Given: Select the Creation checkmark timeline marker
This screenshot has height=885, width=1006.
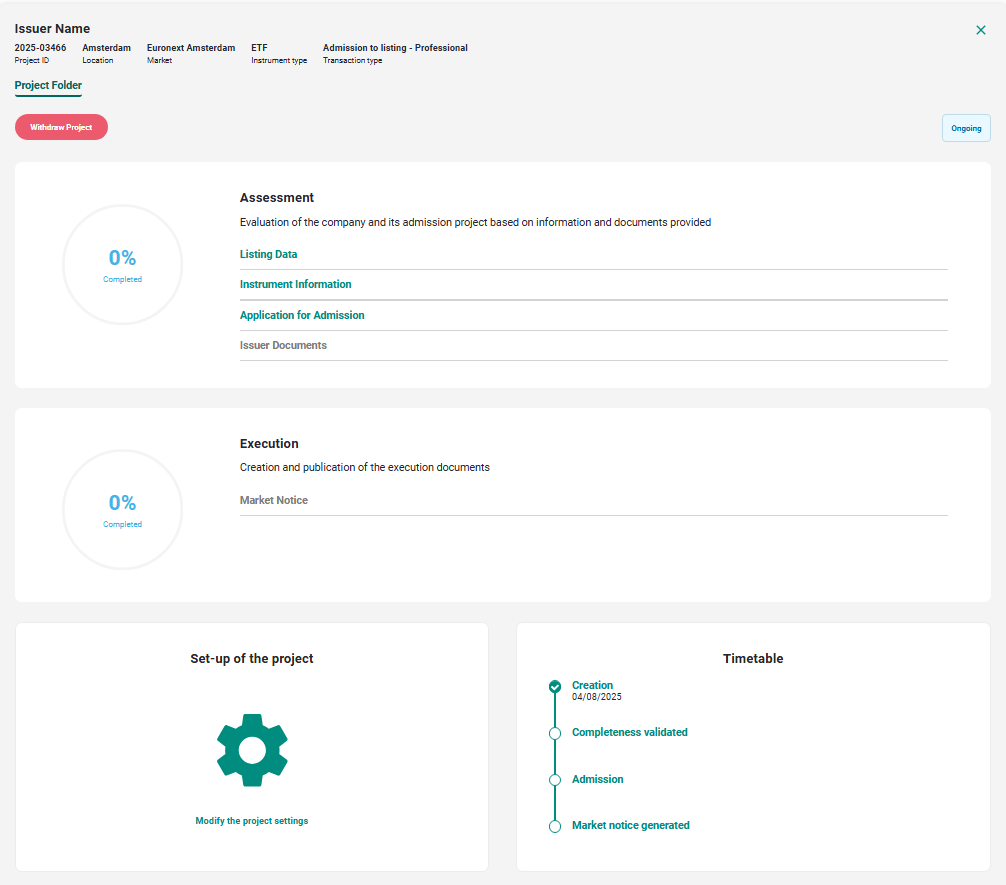Looking at the screenshot, I should pos(555,687).
